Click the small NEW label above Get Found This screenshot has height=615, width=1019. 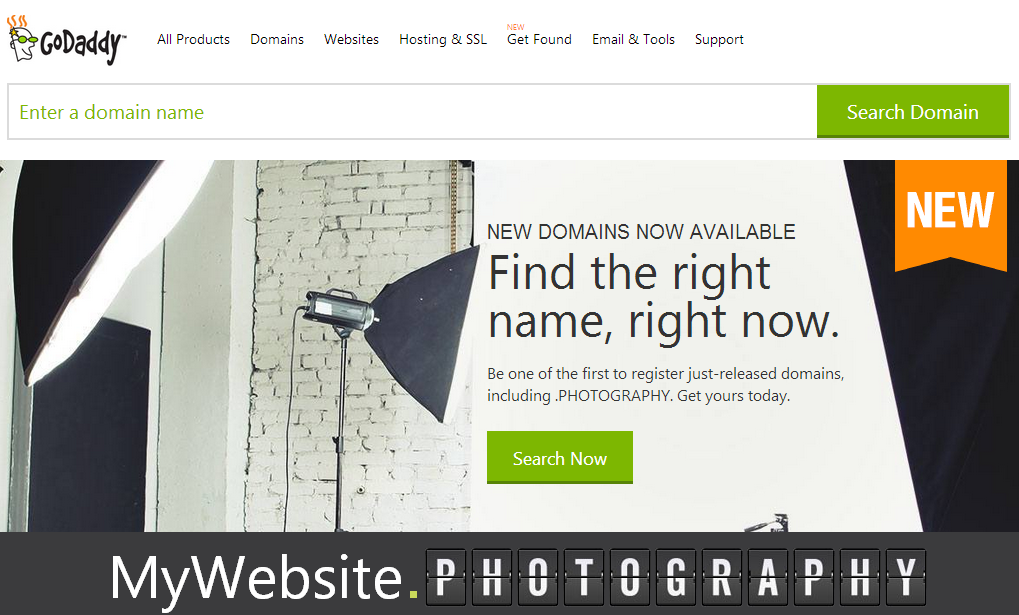pyautogui.click(x=515, y=27)
